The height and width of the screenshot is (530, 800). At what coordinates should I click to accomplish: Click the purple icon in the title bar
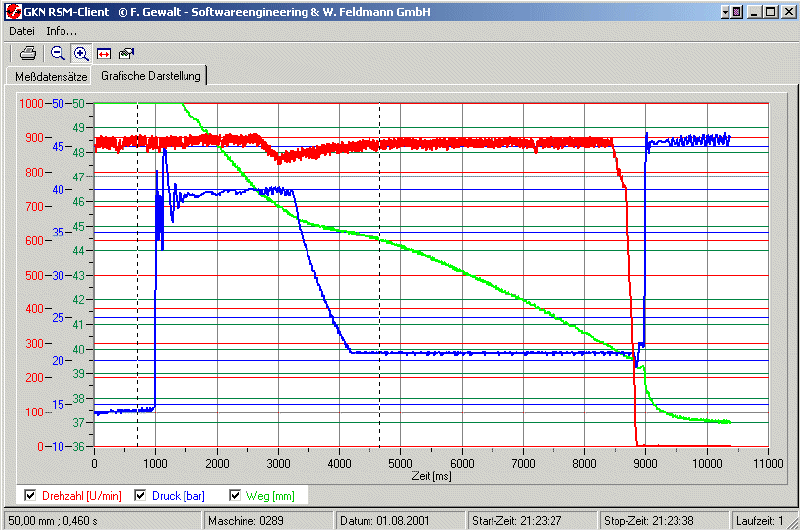pyautogui.click(x=737, y=12)
